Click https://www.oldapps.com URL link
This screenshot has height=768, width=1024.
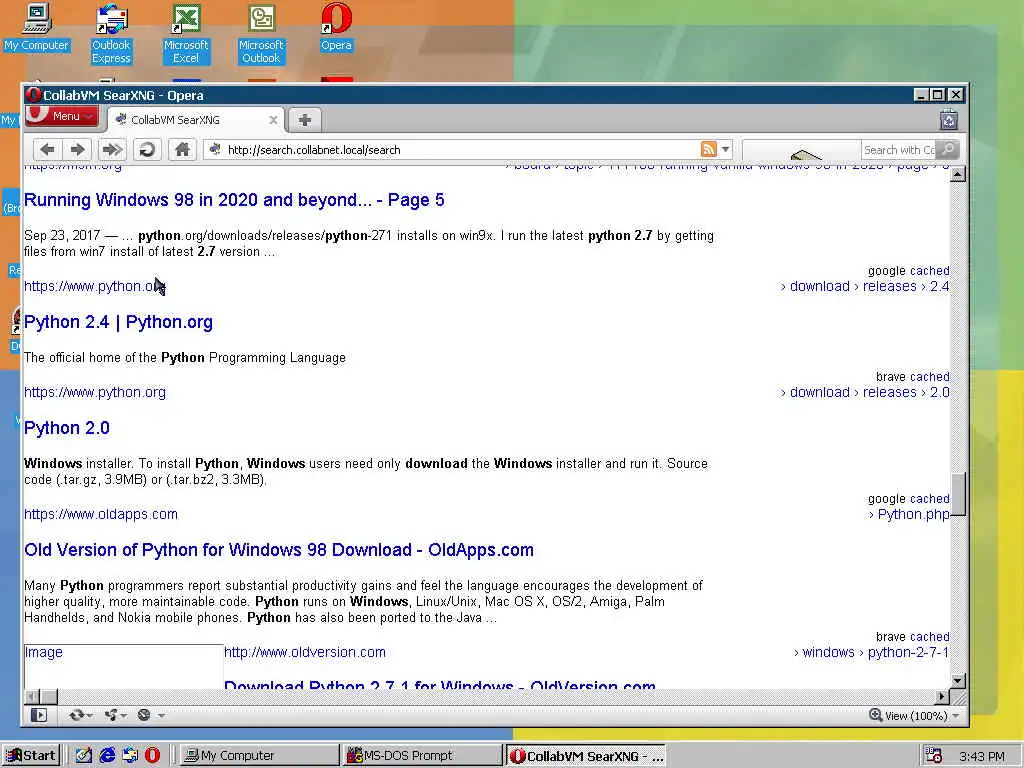coord(101,514)
